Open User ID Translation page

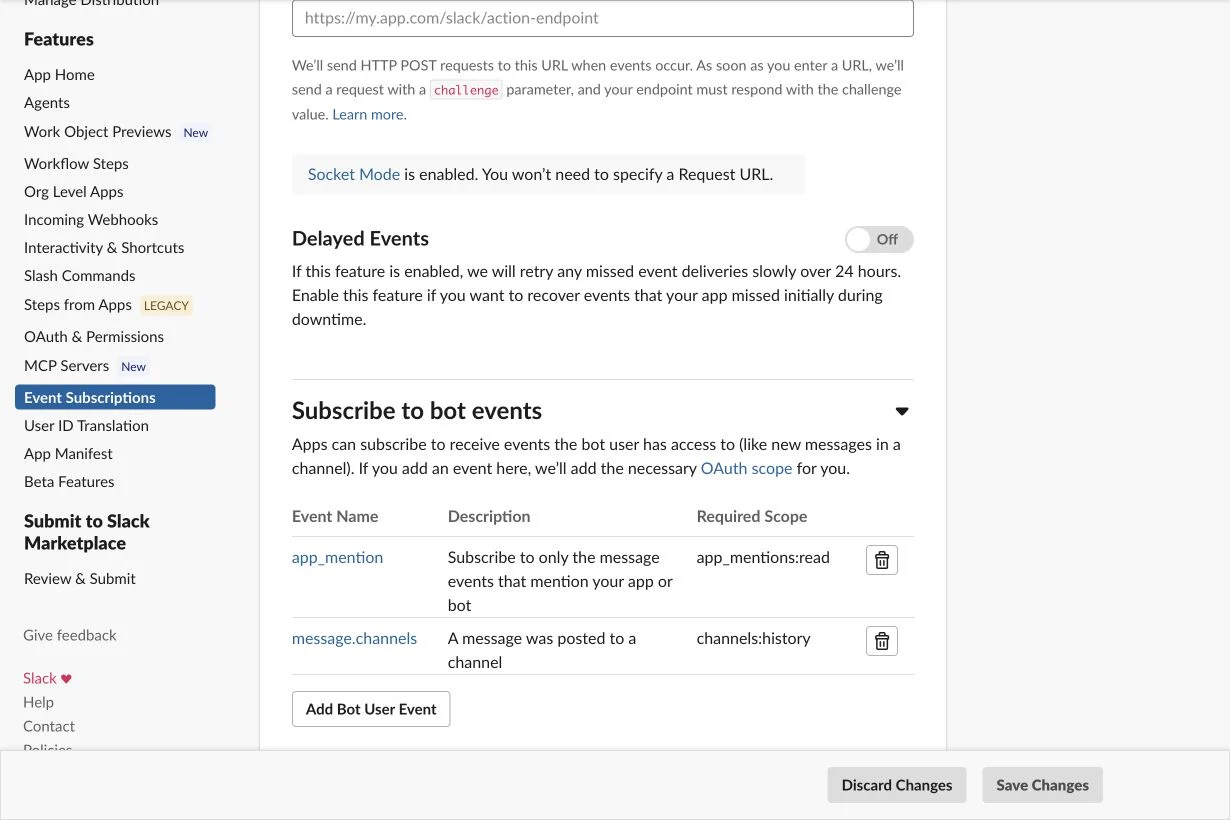pos(86,426)
